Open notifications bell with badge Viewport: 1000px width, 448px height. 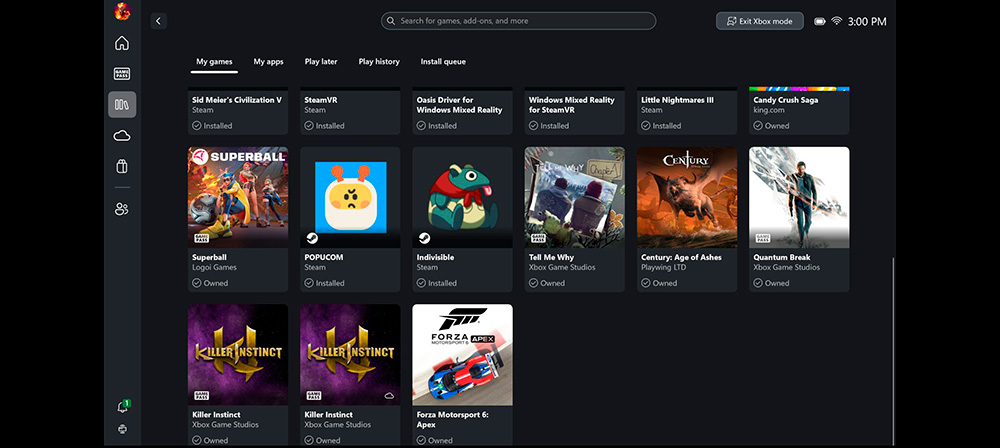coord(122,407)
